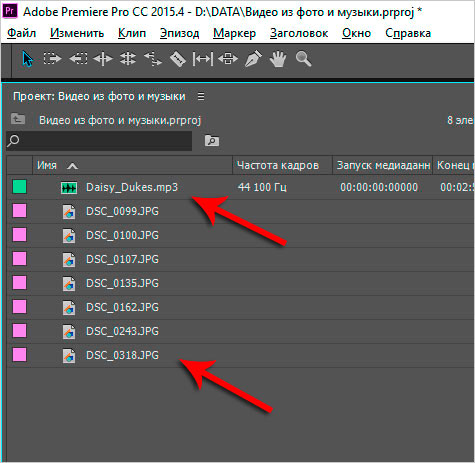
Task: Open the Справка menu
Action: point(408,33)
